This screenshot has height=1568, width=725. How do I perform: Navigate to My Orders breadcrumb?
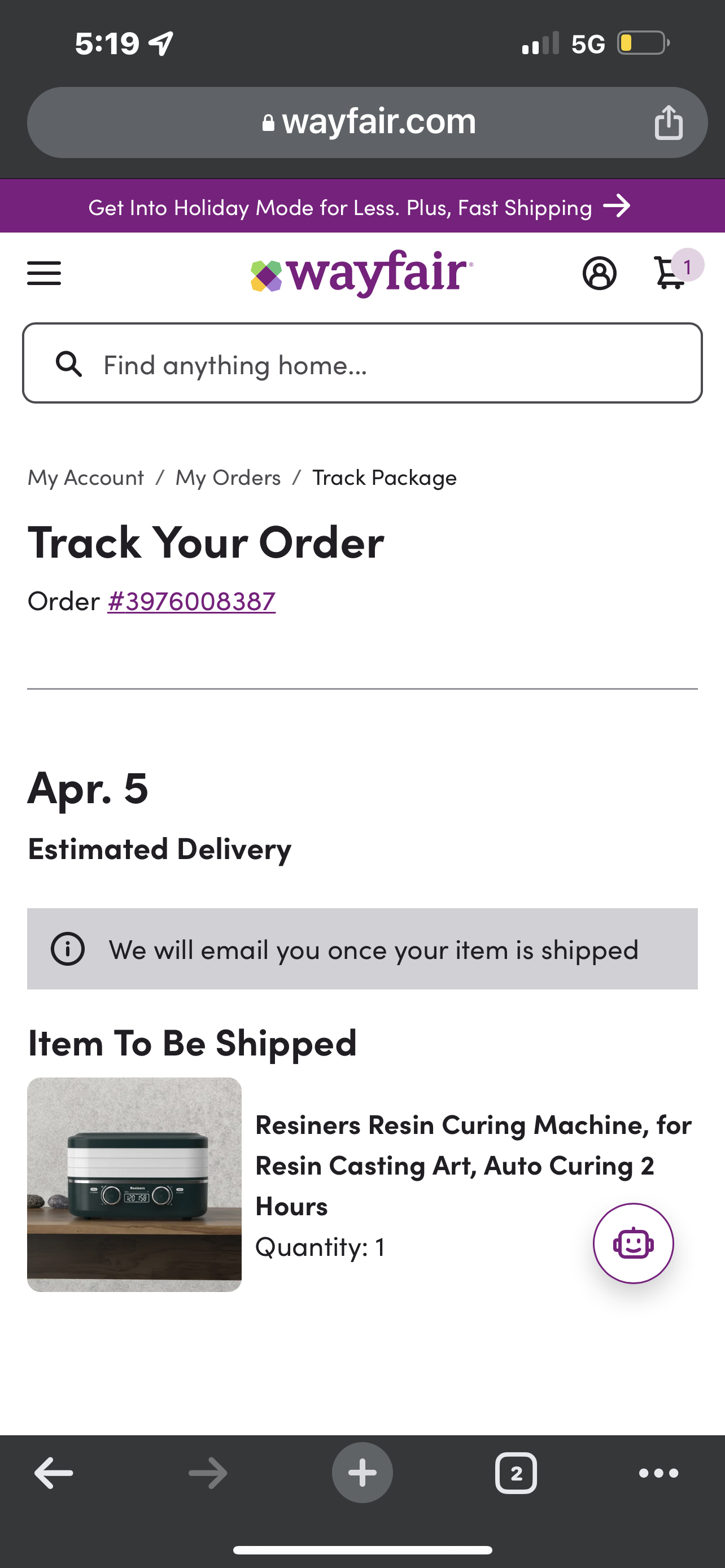point(228,478)
